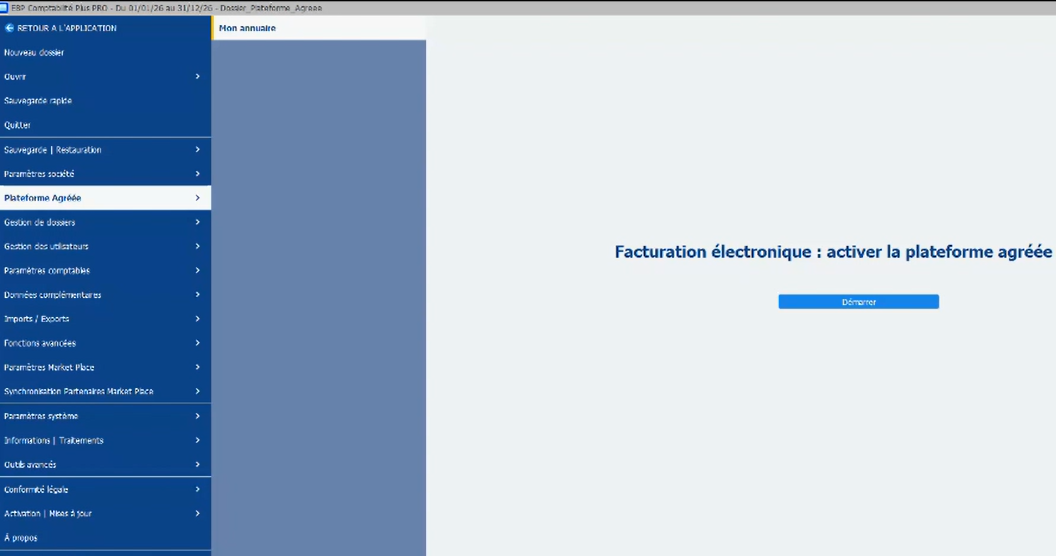This screenshot has height=556, width=1056.
Task: Open Paramètres société entry
Action: click(x=105, y=174)
